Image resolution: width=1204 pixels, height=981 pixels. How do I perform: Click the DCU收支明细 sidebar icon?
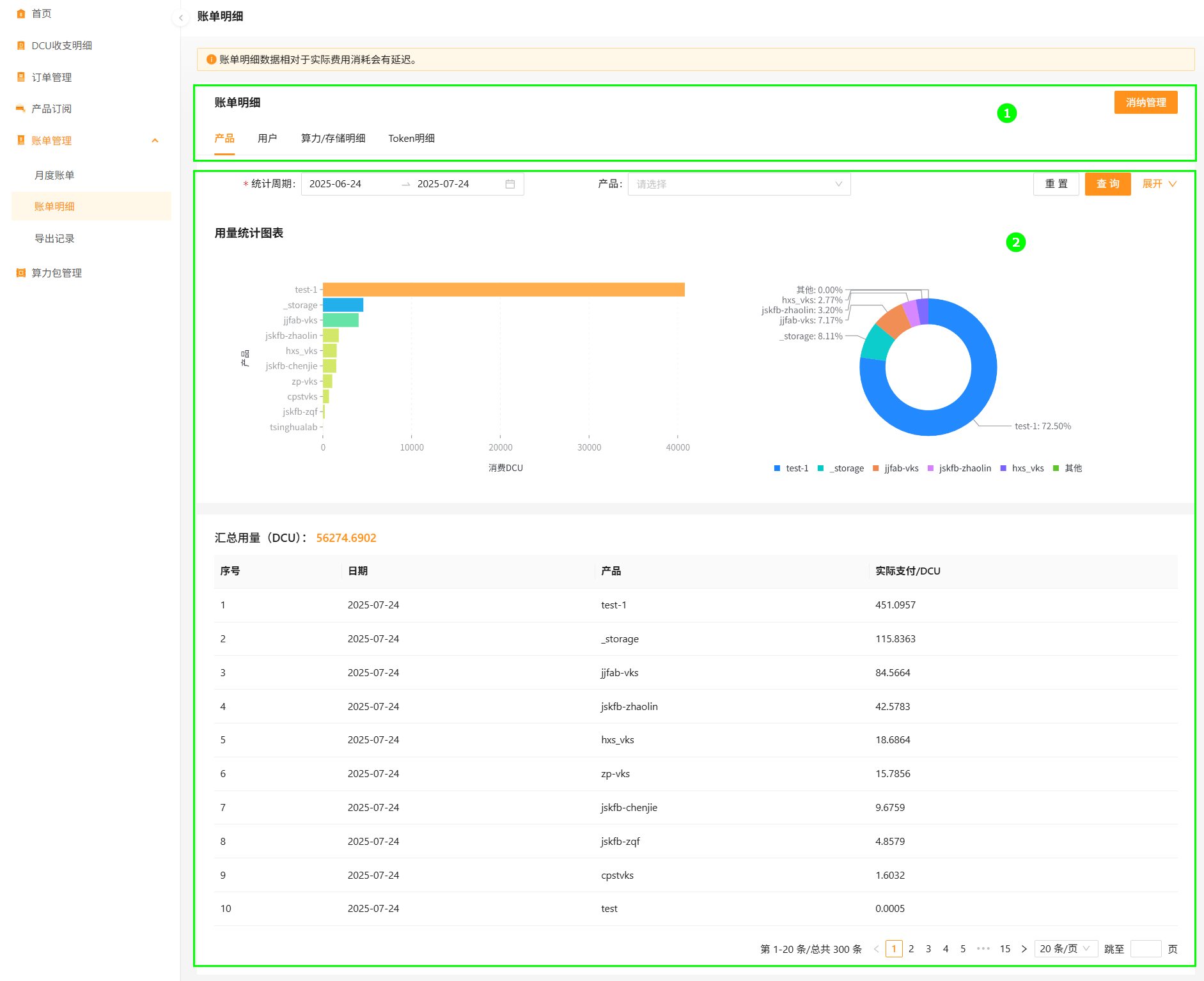[21, 45]
